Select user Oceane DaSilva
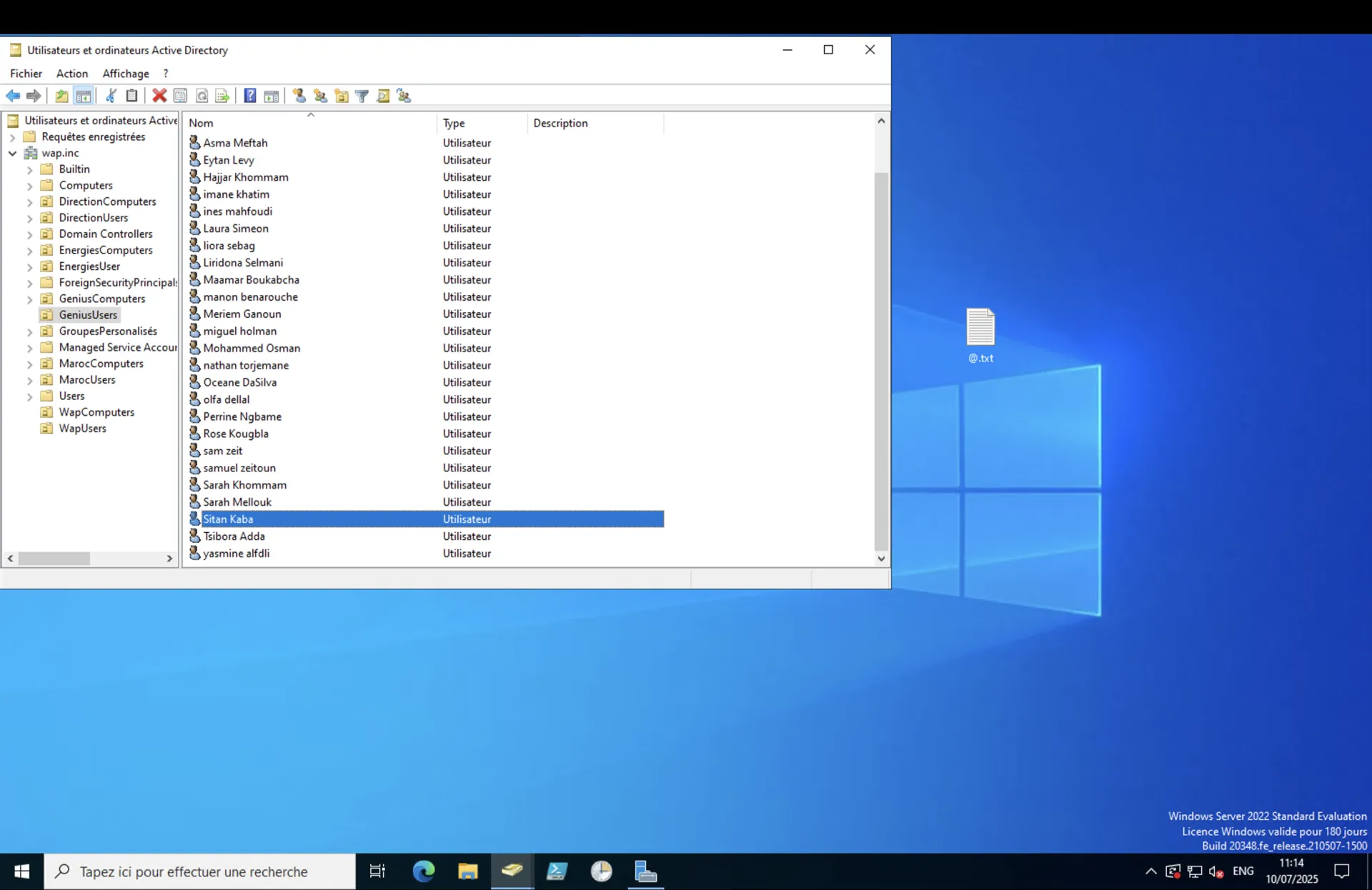 click(239, 383)
